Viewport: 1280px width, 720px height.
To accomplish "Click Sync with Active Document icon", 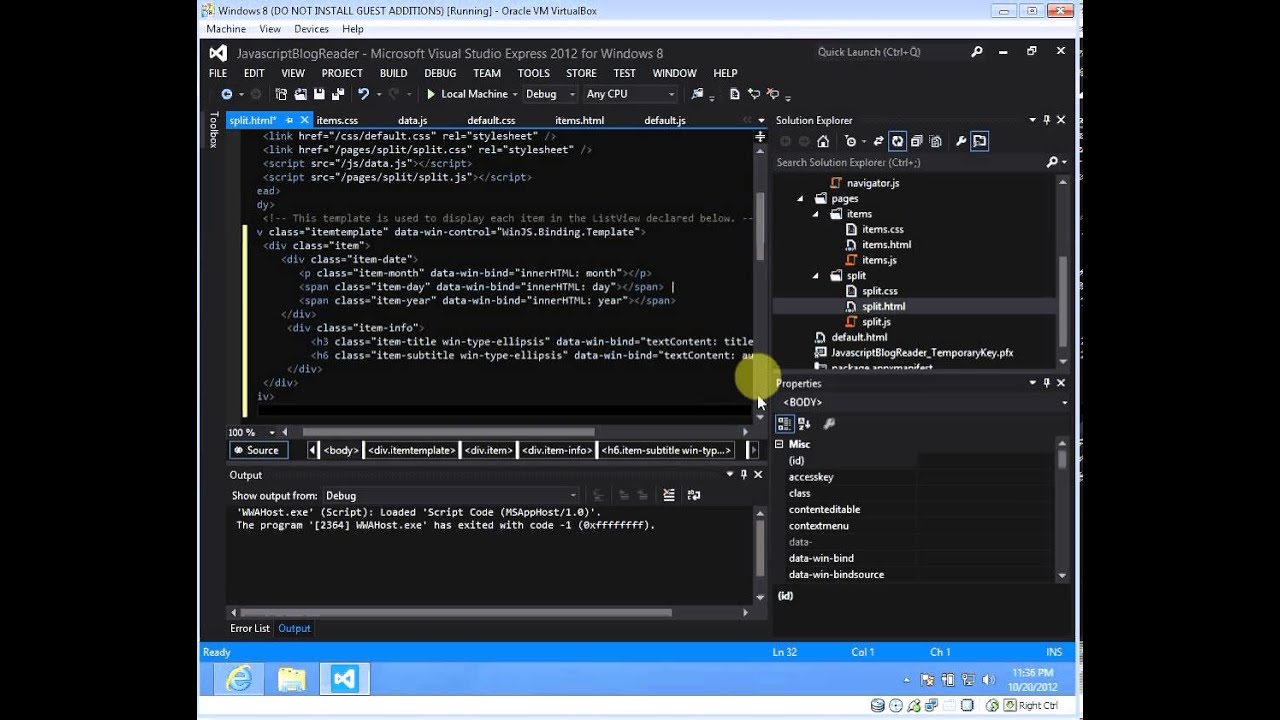I will click(x=878, y=141).
